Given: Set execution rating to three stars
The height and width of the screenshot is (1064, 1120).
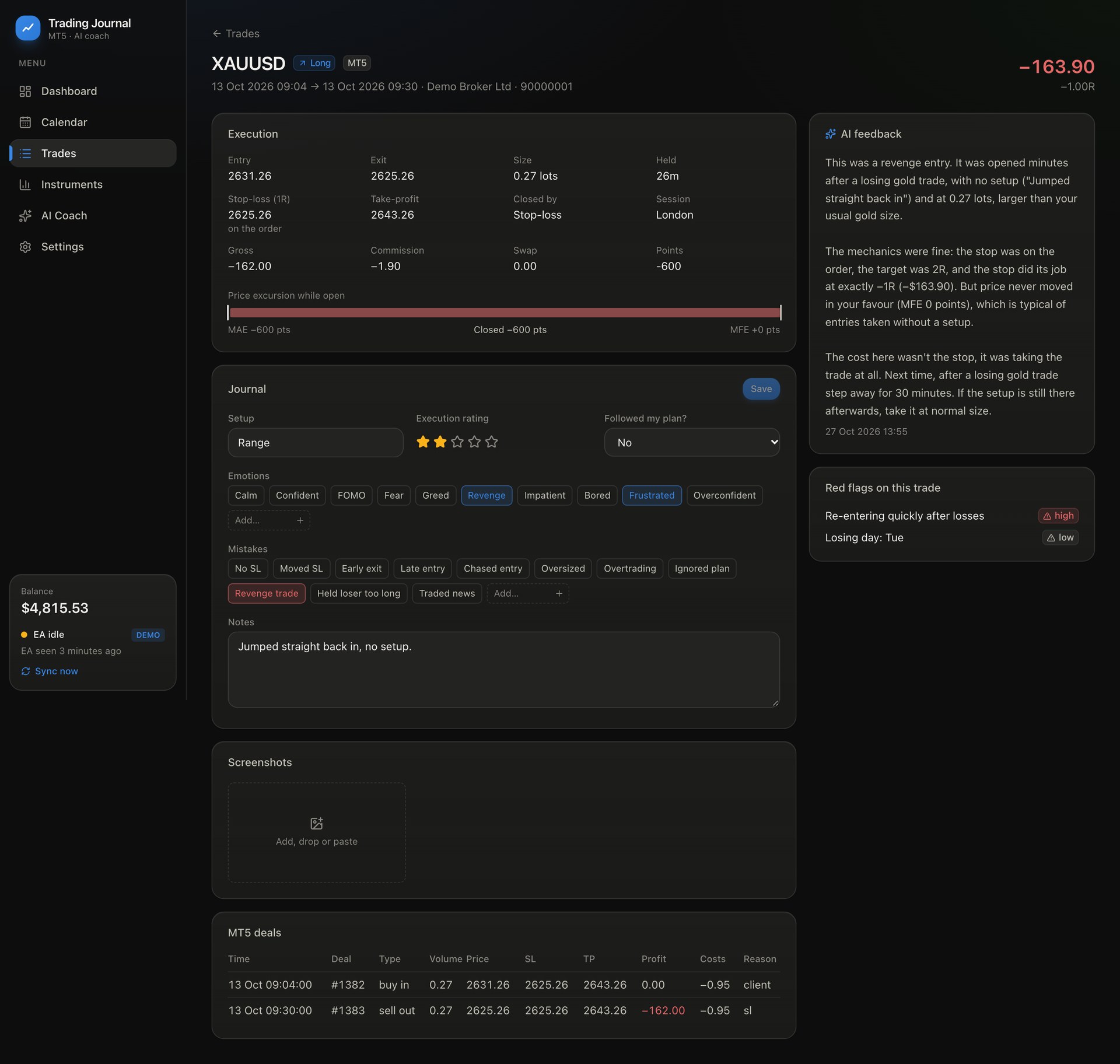Looking at the screenshot, I should (457, 442).
